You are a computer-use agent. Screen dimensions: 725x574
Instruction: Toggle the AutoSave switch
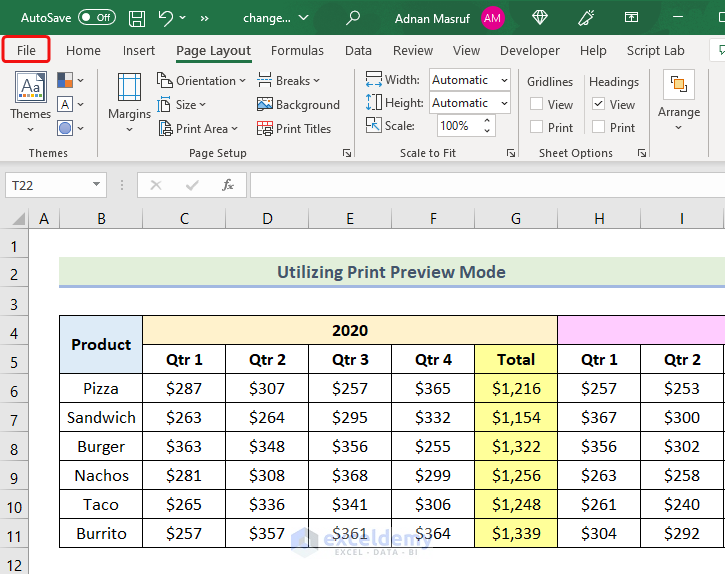coord(96,18)
